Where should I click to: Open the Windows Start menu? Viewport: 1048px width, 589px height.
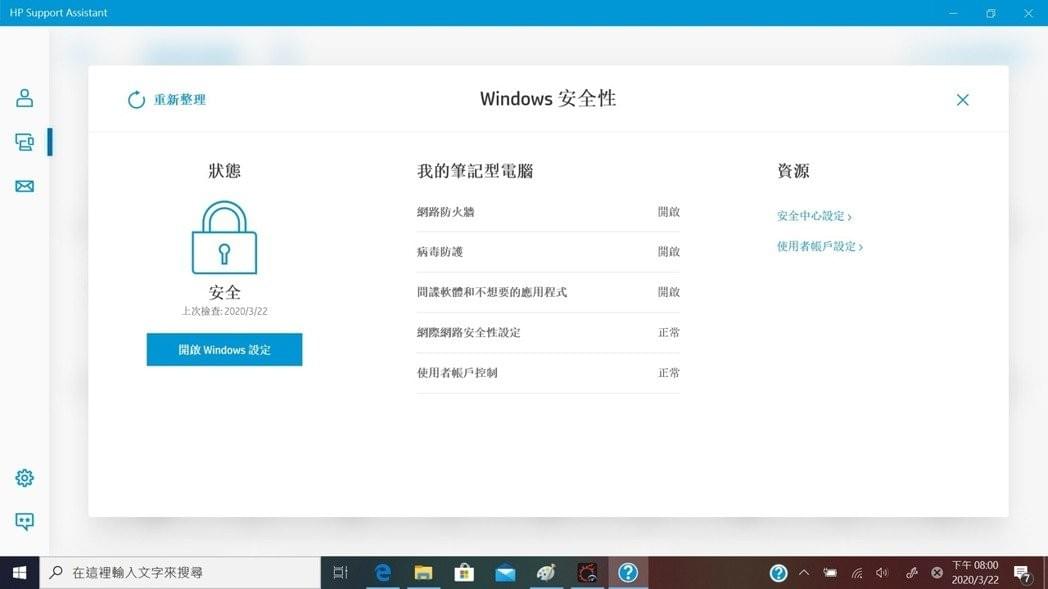(19, 573)
